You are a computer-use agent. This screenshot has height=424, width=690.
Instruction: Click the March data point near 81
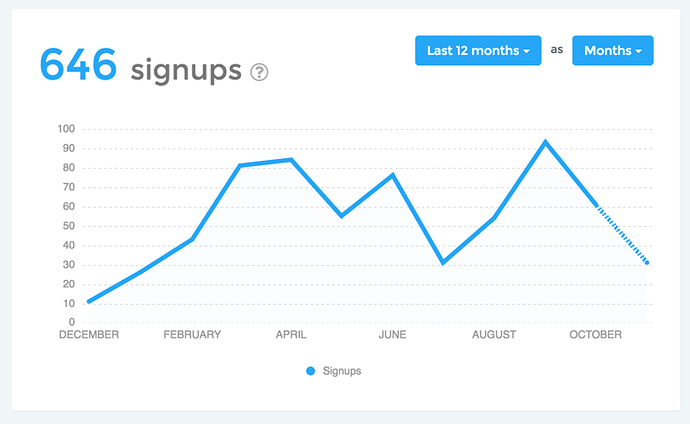[240, 165]
